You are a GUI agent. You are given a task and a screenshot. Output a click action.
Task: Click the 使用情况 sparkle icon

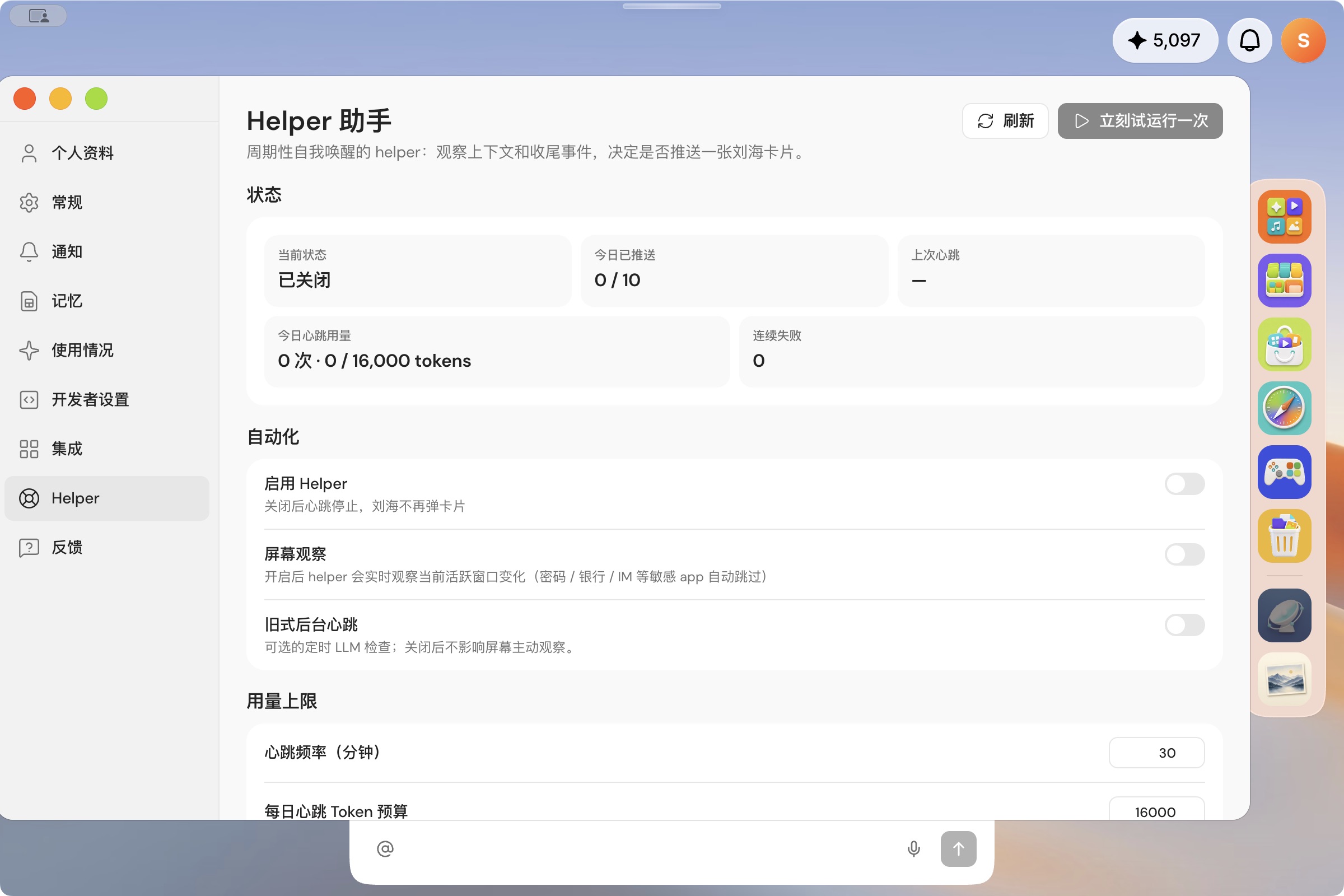(29, 351)
